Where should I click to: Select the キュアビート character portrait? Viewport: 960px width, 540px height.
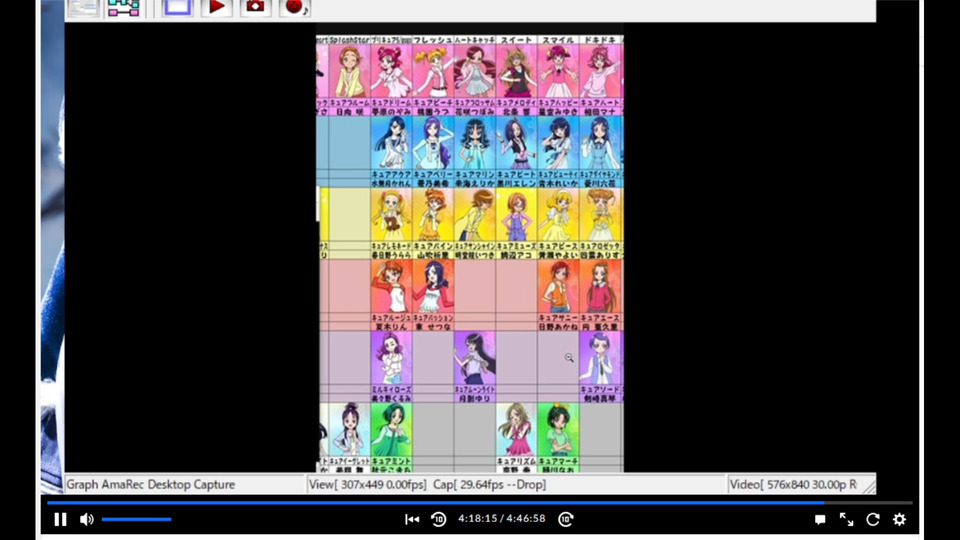pos(517,143)
